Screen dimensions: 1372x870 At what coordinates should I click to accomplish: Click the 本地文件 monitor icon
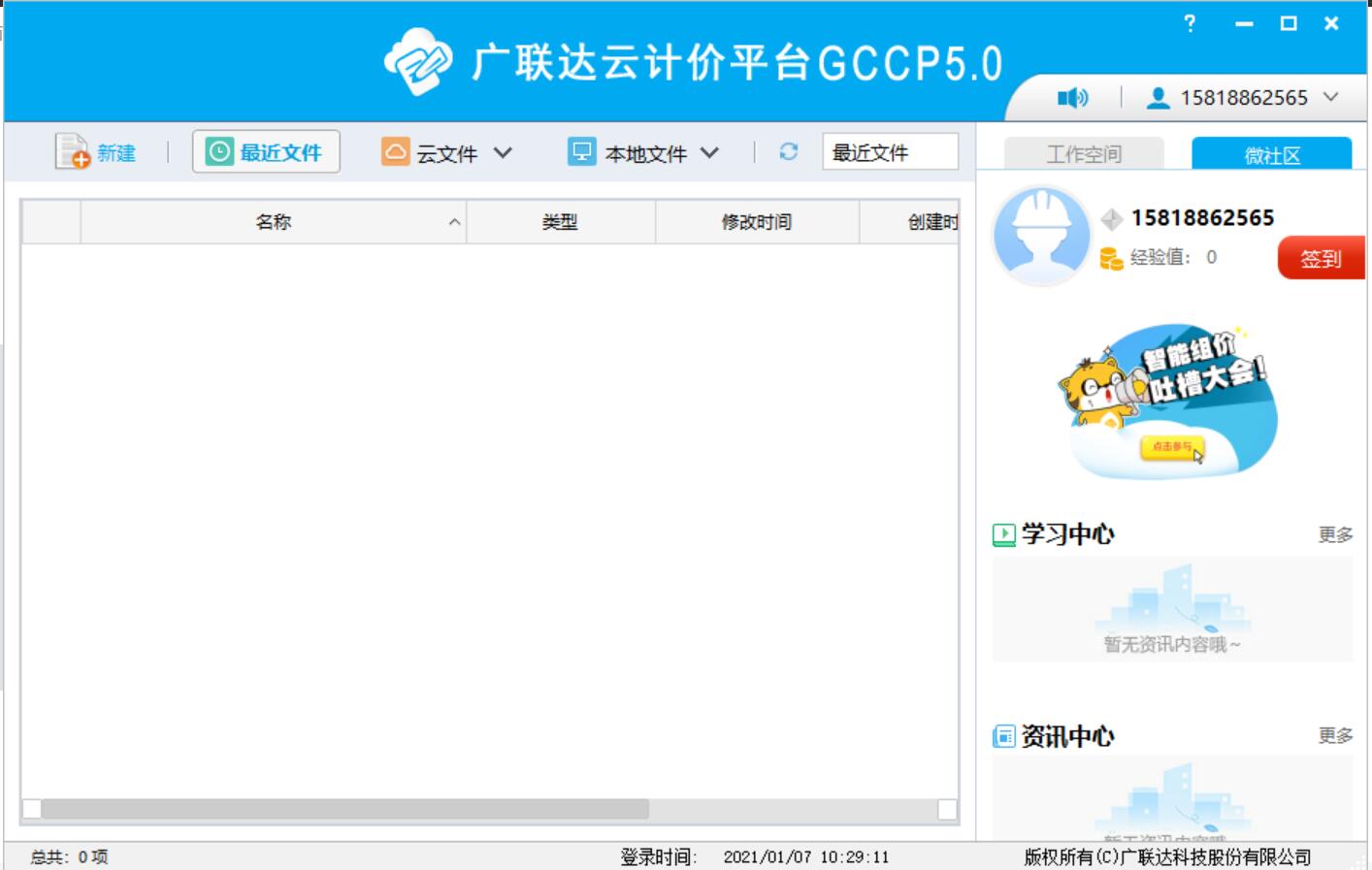coord(582,152)
